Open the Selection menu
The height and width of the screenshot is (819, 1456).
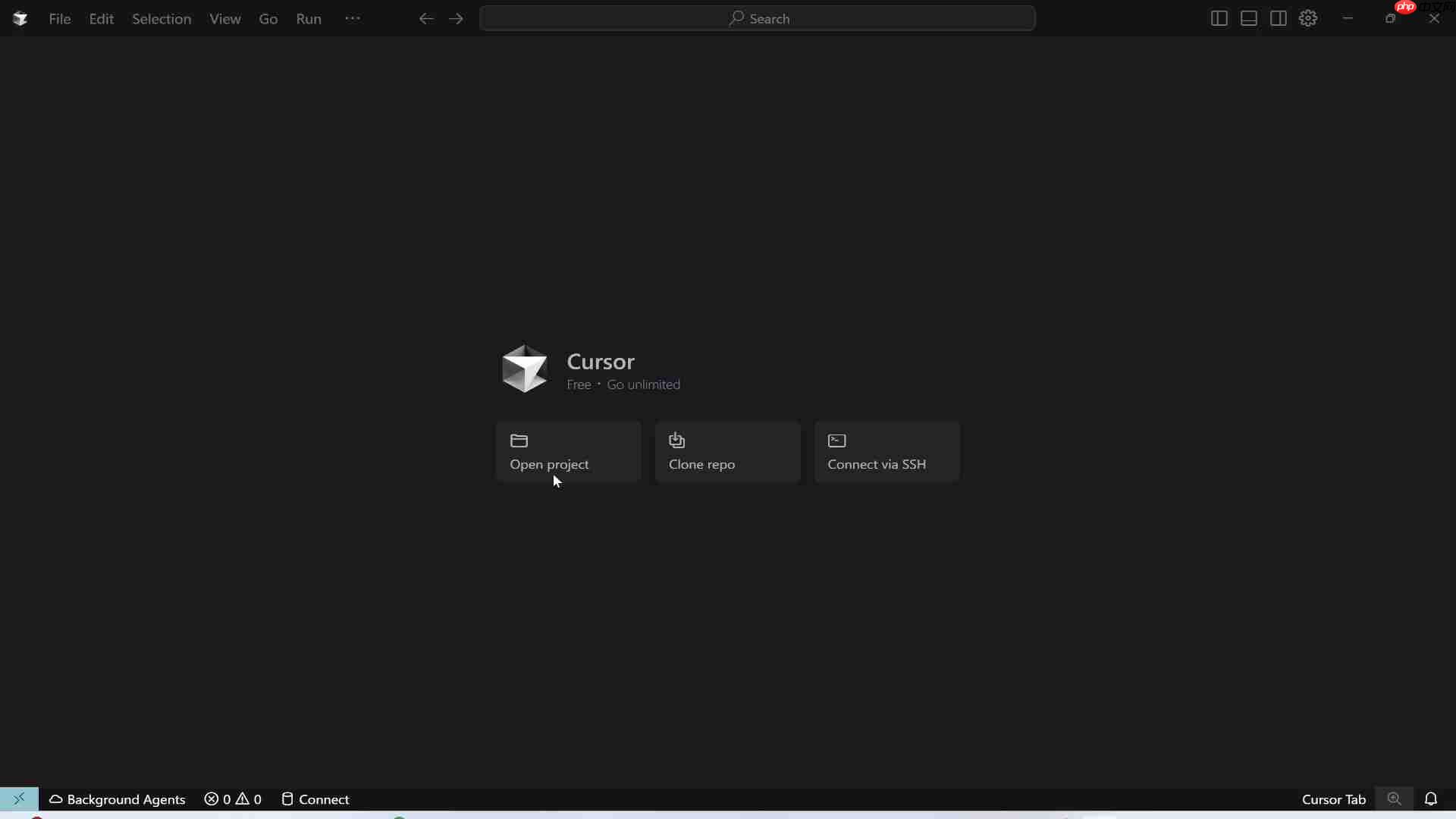(161, 18)
